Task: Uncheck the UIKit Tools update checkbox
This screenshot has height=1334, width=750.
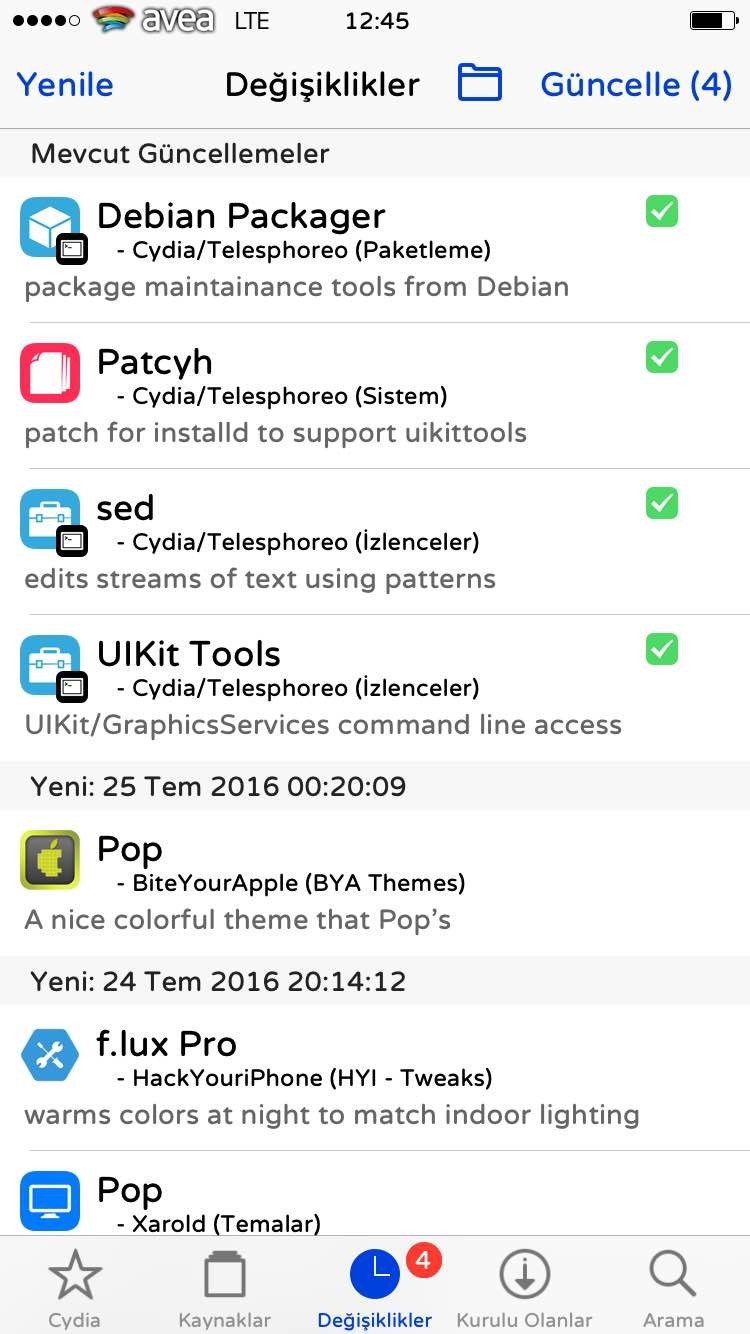Action: tap(662, 649)
